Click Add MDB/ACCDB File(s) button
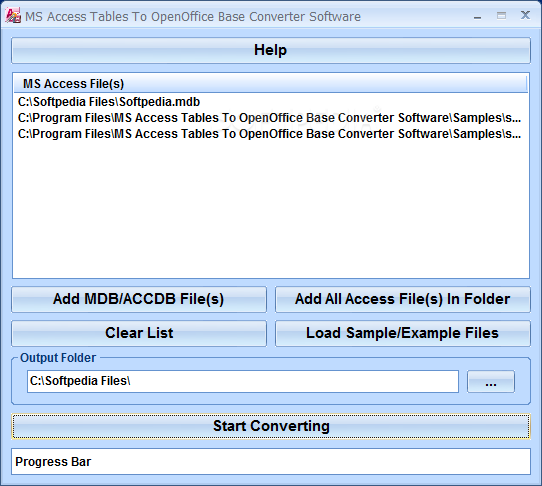 139,299
